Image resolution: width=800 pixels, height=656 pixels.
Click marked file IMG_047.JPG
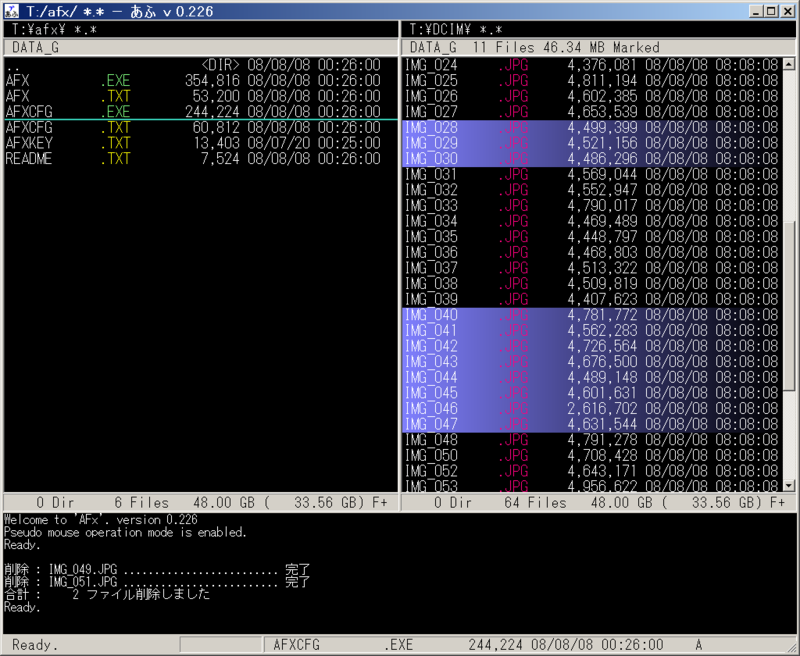point(592,424)
